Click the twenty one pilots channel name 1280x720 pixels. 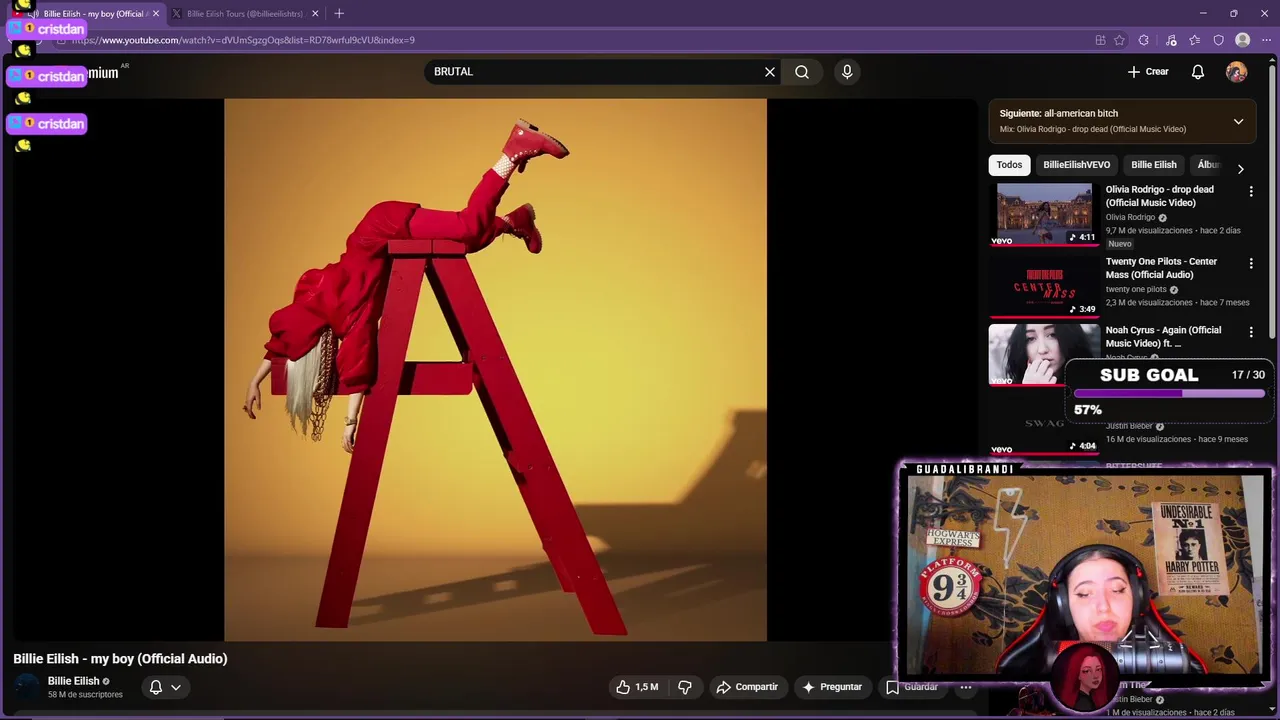[x=1135, y=289]
